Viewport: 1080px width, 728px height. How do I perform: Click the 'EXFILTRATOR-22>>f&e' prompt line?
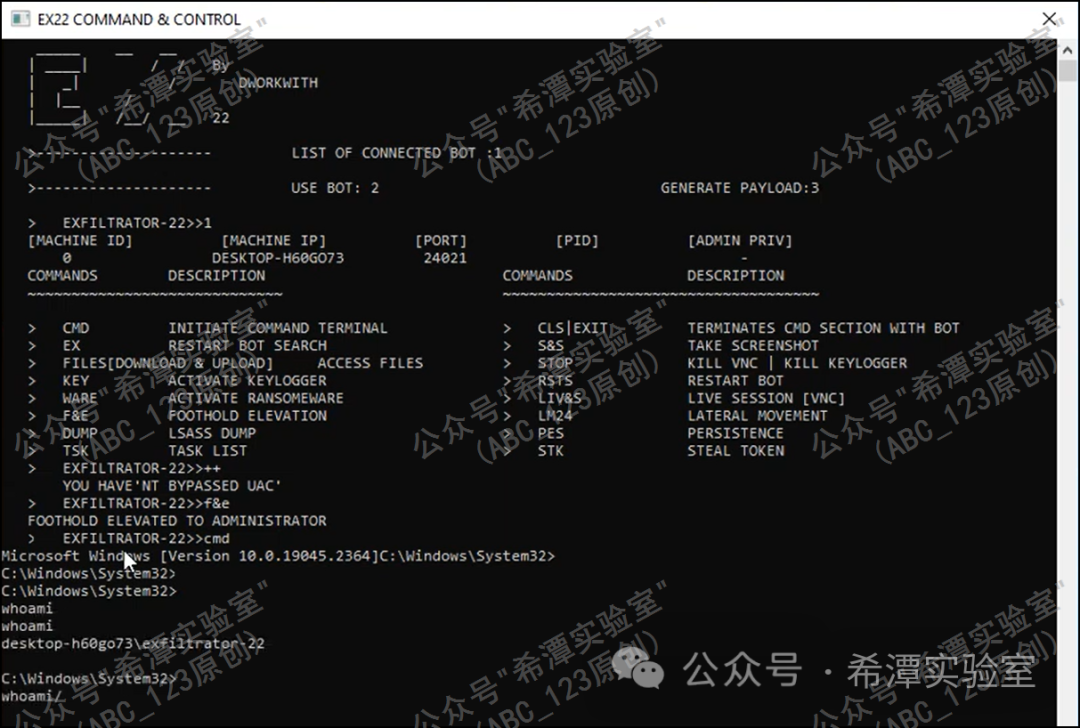pyautogui.click(x=146, y=503)
